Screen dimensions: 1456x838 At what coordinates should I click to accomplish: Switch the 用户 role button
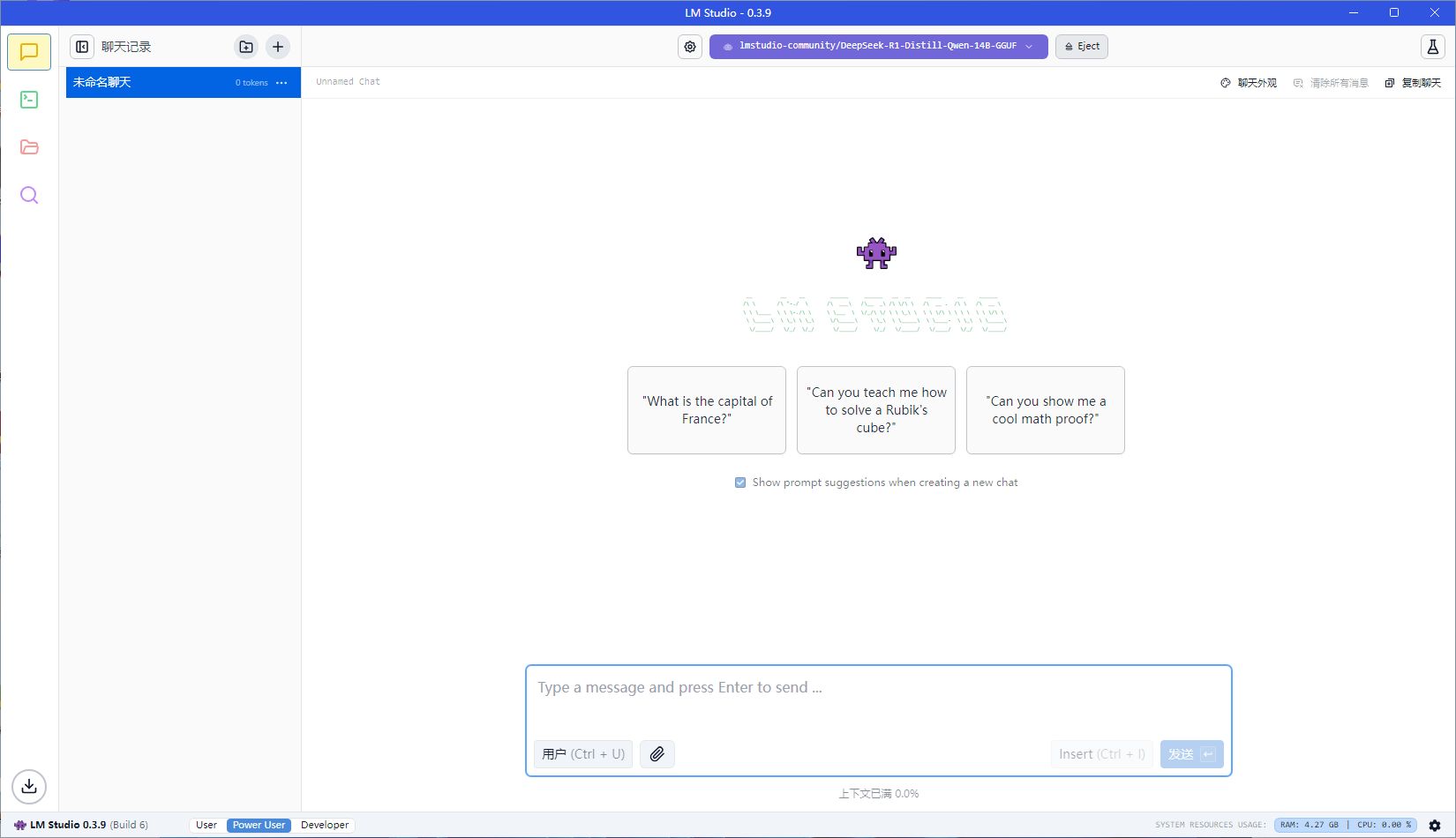[x=583, y=754]
